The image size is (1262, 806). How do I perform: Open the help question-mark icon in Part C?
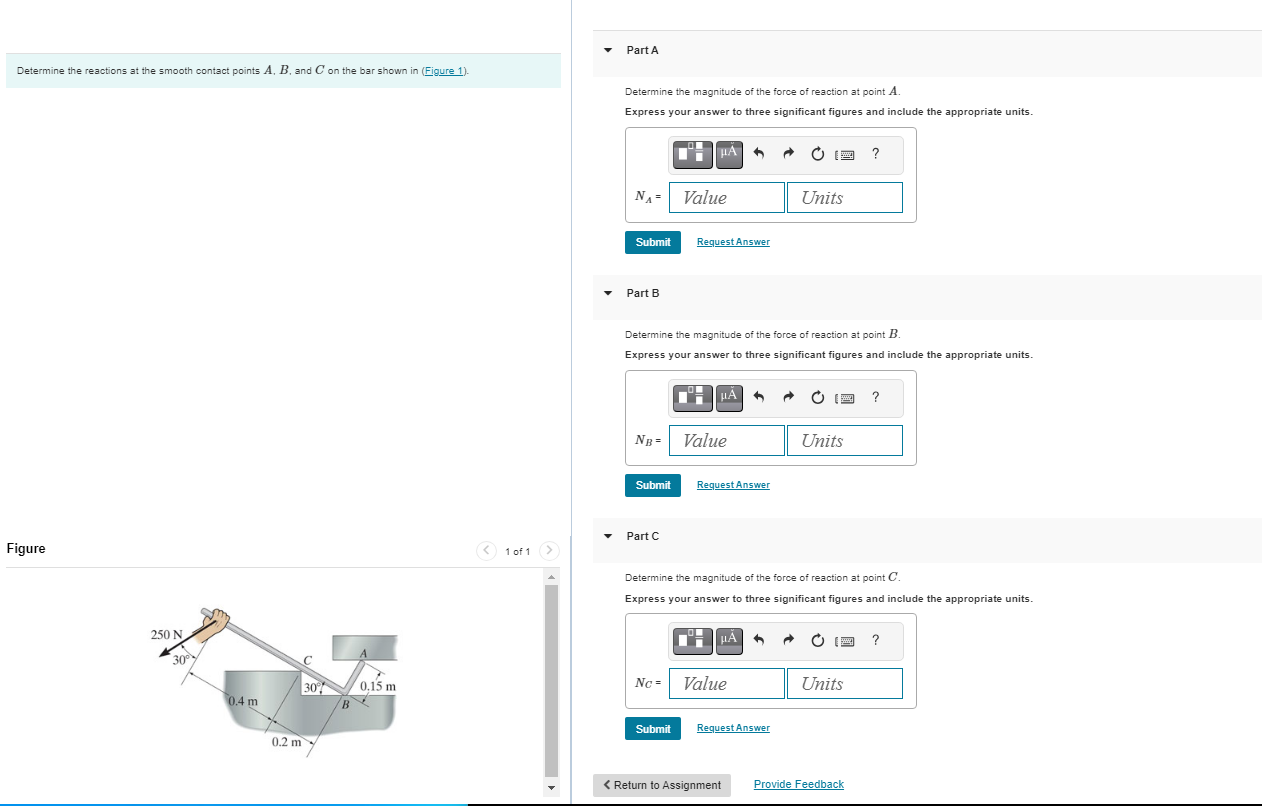[875, 641]
